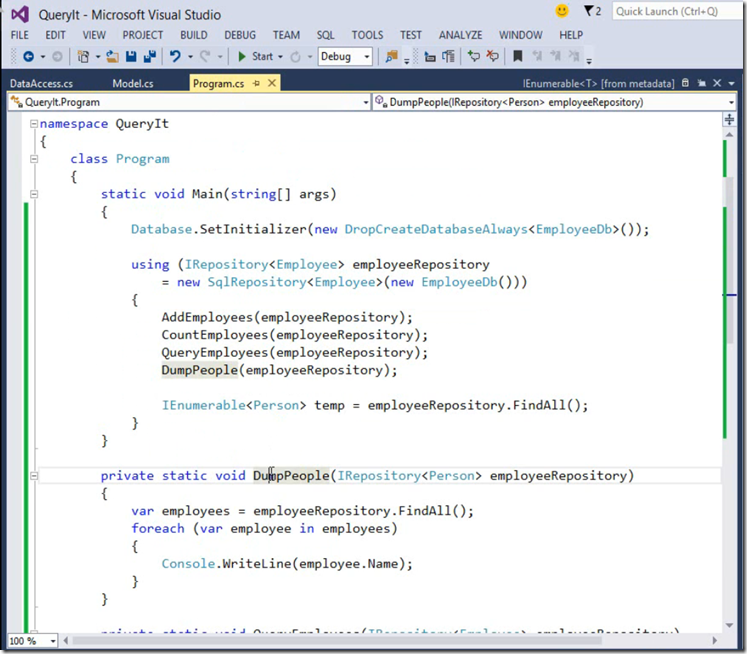Open the ANALYZE menu

[x=460, y=35]
